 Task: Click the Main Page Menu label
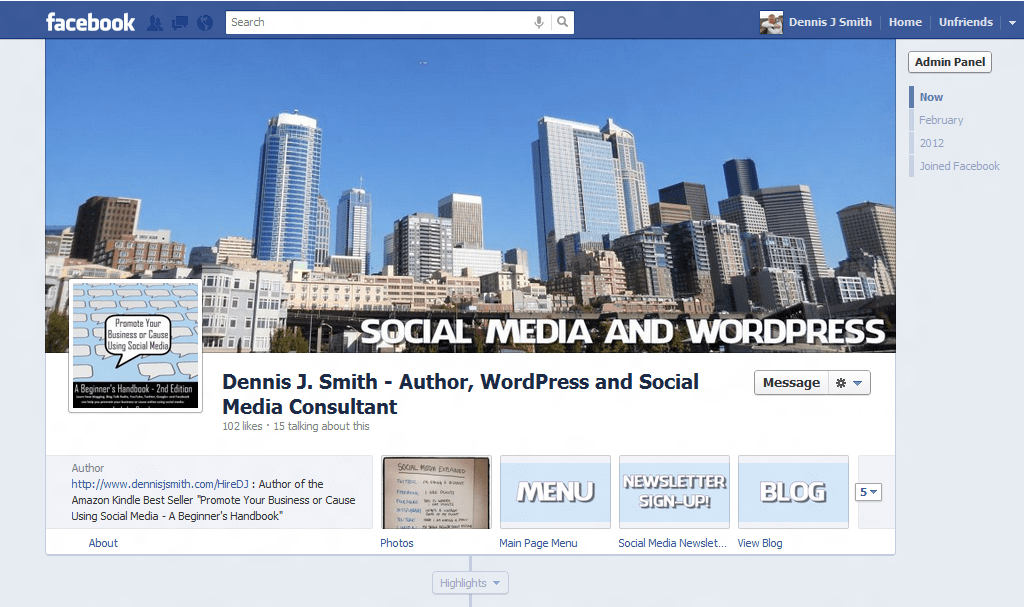[x=538, y=543]
